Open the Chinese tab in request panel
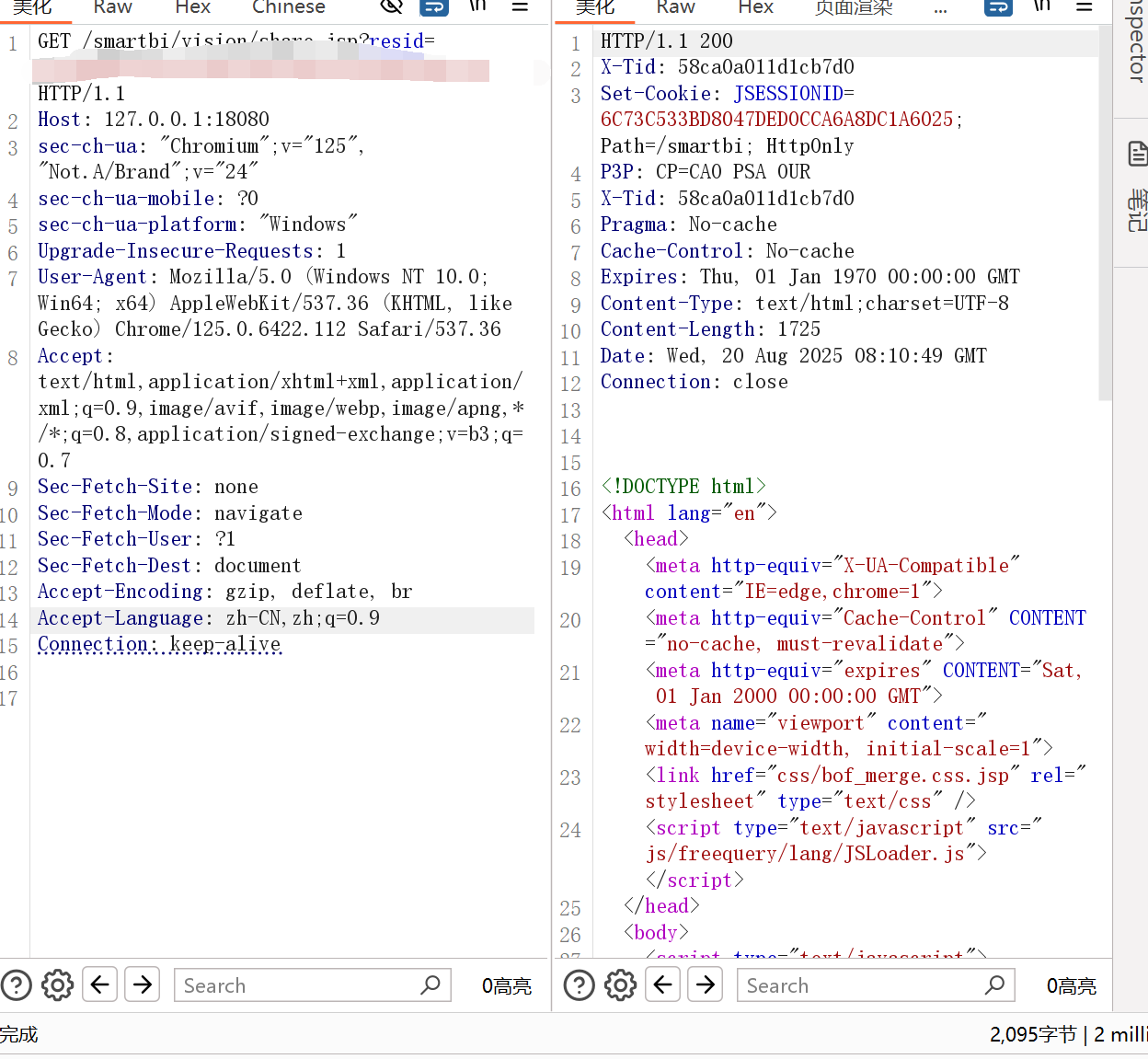1148x1059 pixels. click(x=289, y=6)
